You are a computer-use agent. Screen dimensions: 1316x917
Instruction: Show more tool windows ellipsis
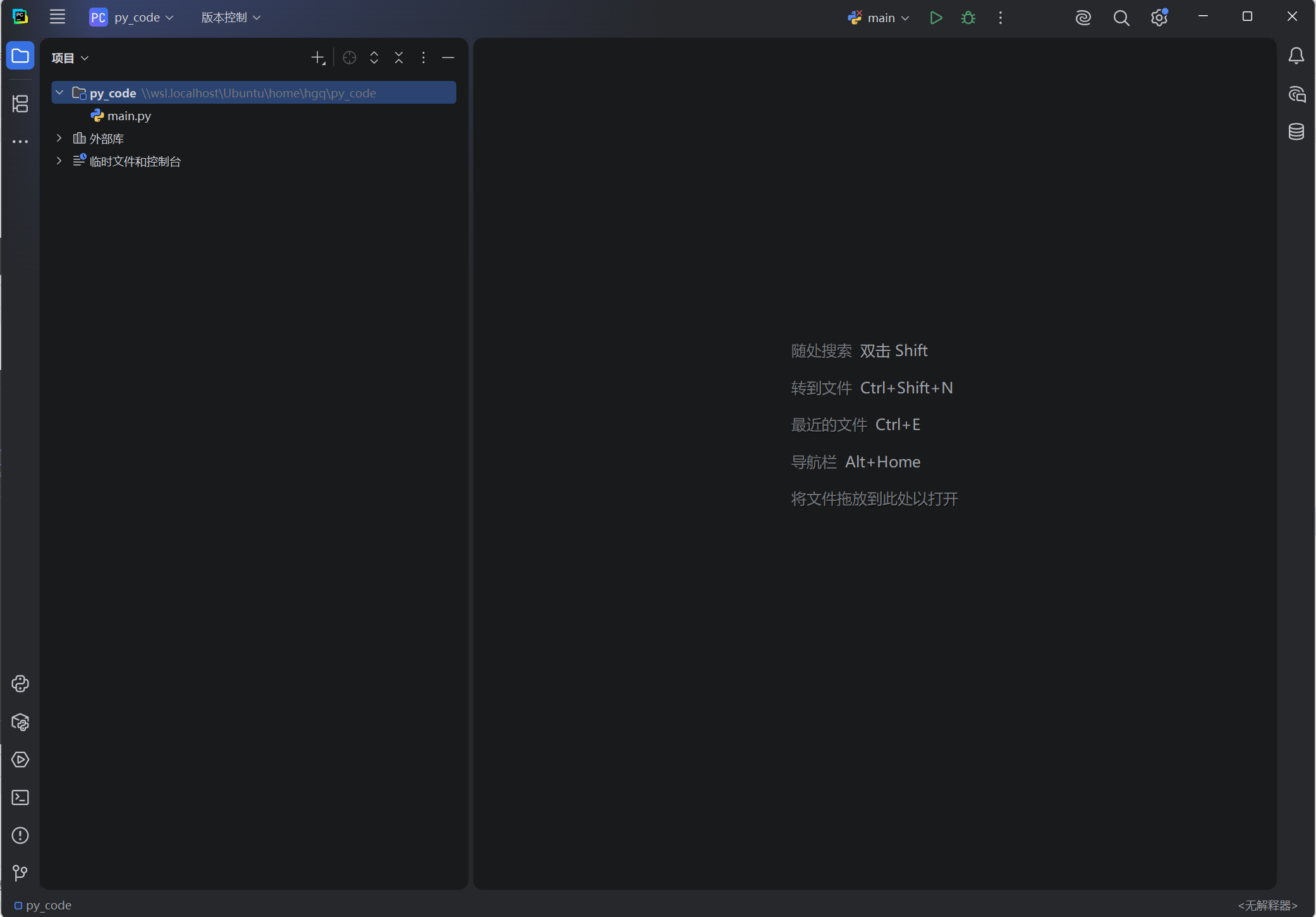pyautogui.click(x=20, y=142)
